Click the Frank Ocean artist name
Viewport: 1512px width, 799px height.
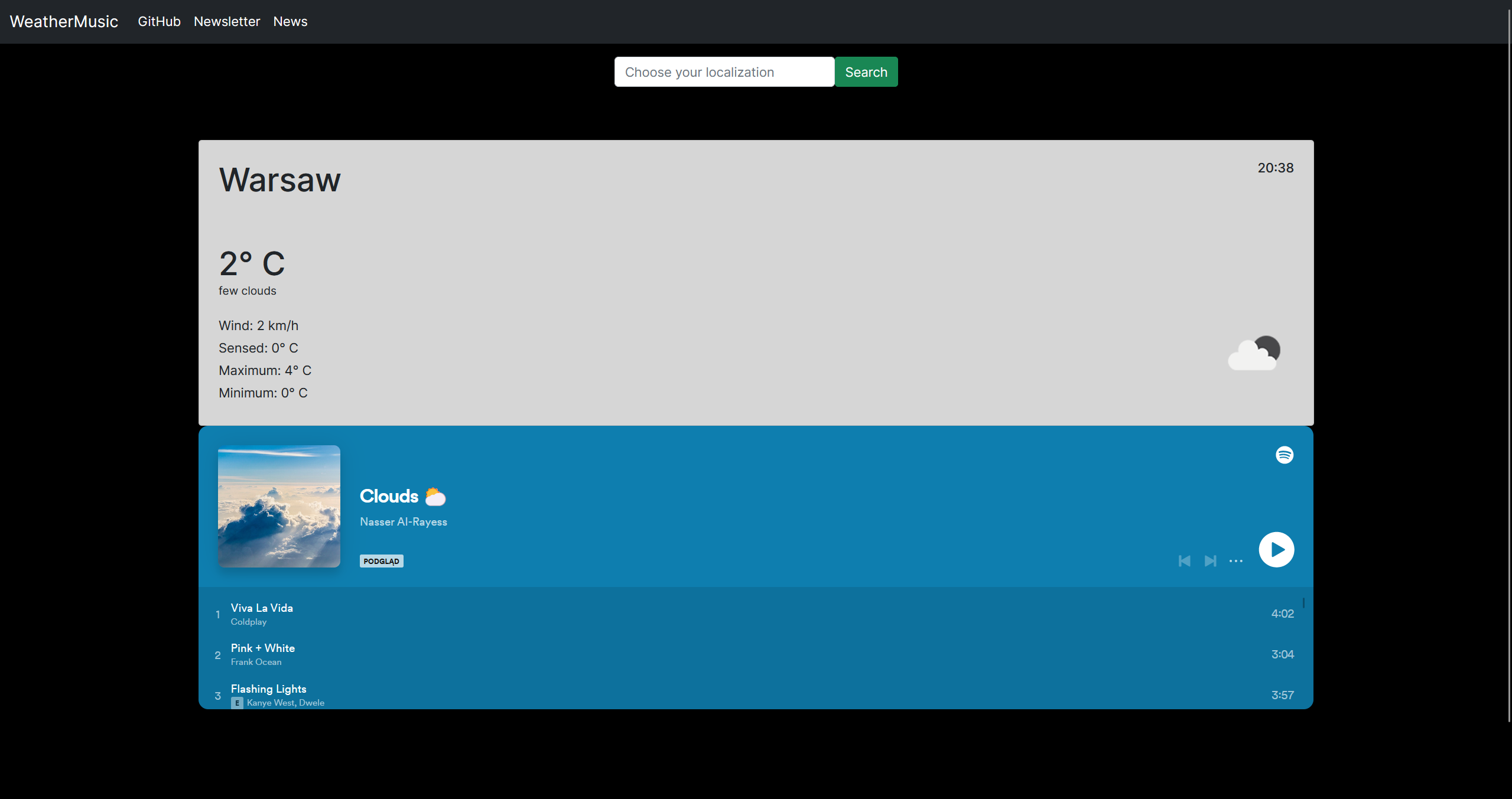pos(256,662)
